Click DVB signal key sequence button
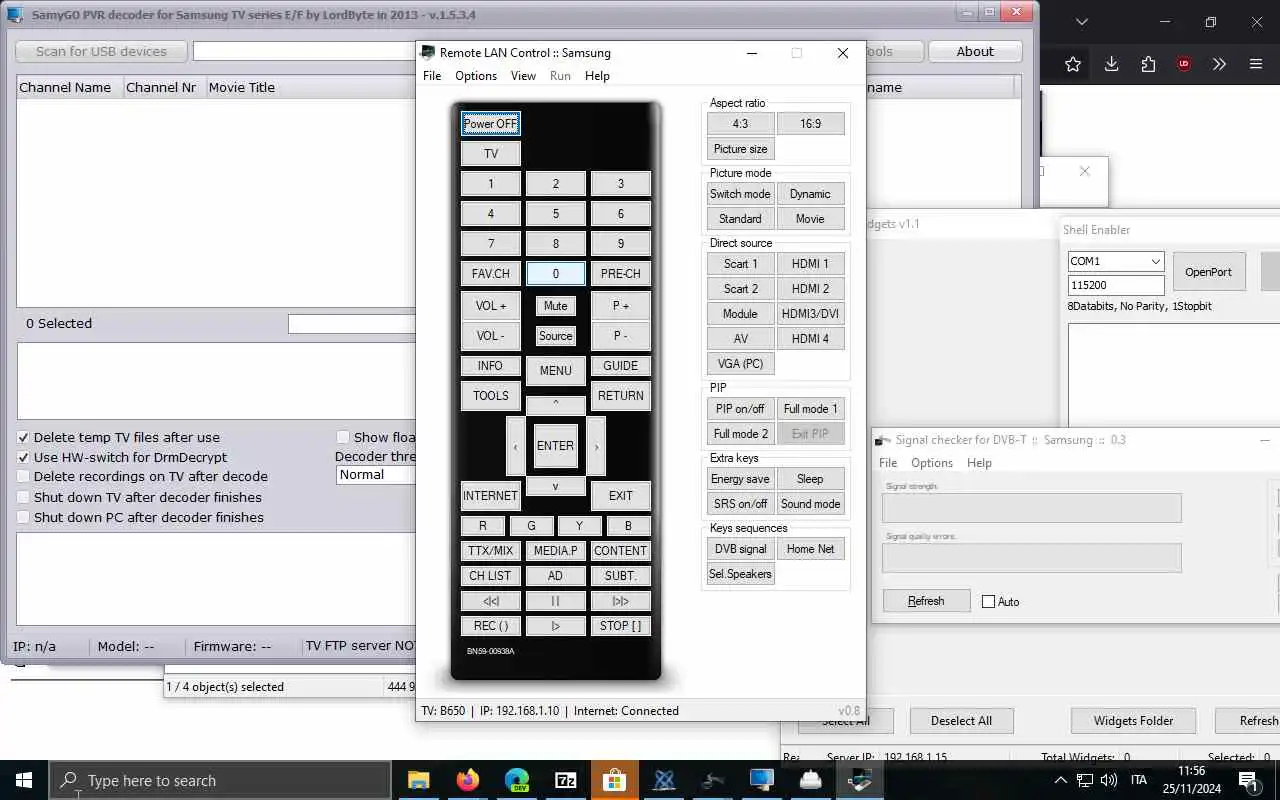This screenshot has width=1280, height=800. 740,549
